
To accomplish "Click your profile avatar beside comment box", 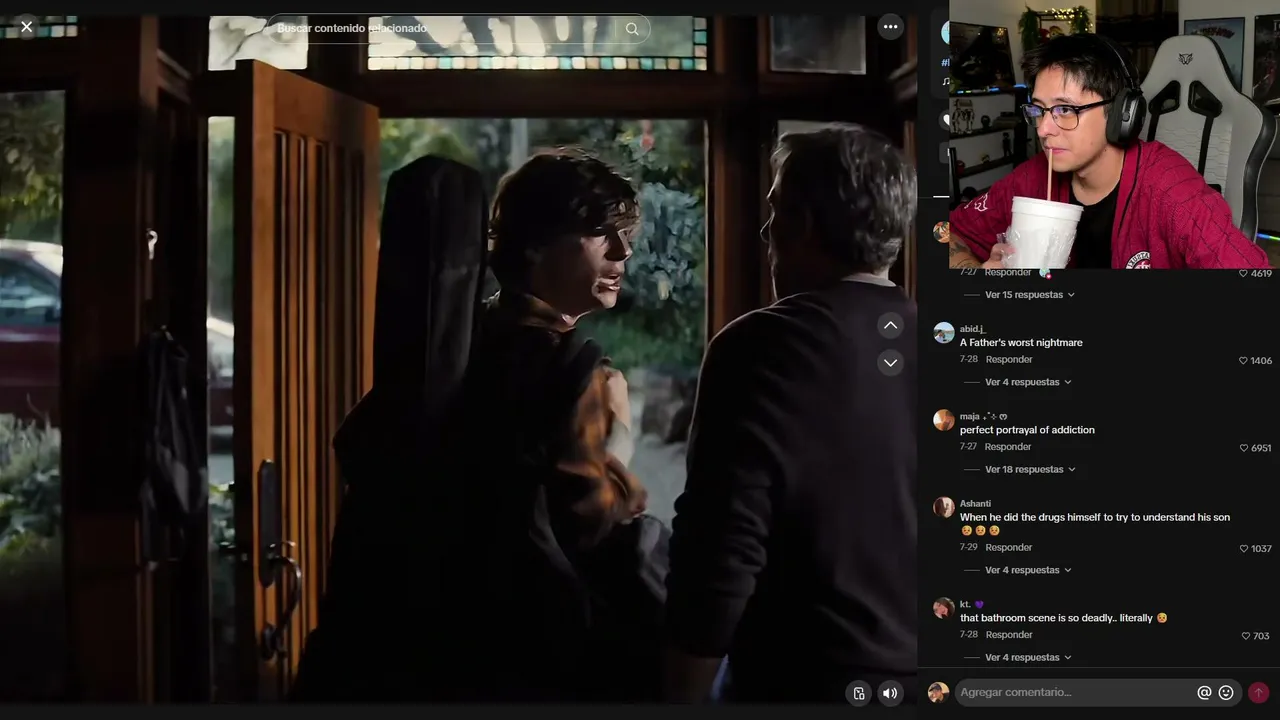I will (x=938, y=692).
